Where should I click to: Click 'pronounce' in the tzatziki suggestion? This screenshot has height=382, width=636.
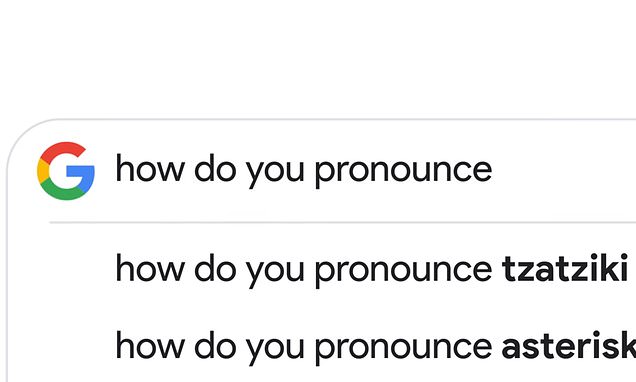coord(403,271)
